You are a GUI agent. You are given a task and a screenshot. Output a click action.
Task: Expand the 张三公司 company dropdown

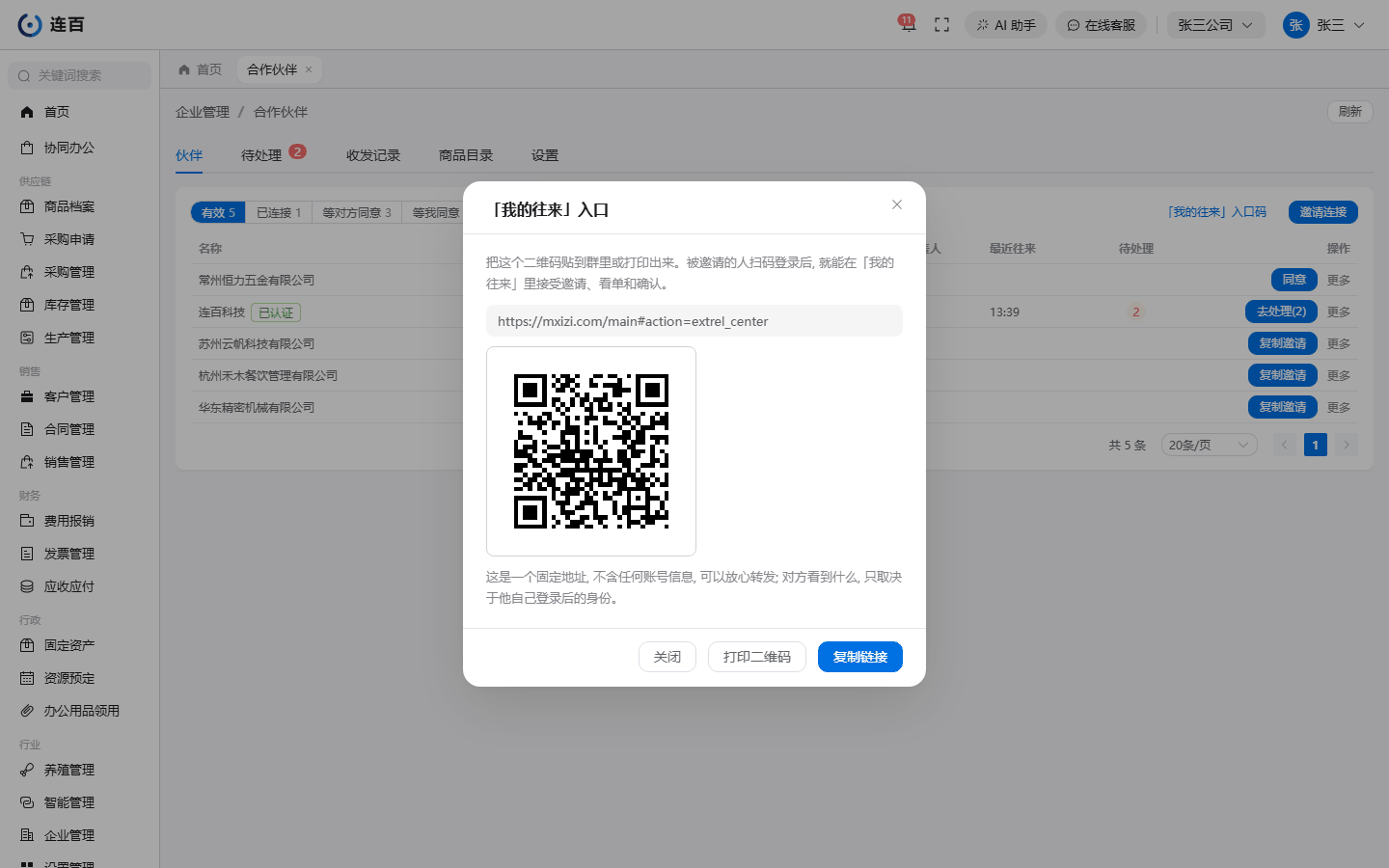(x=1215, y=25)
